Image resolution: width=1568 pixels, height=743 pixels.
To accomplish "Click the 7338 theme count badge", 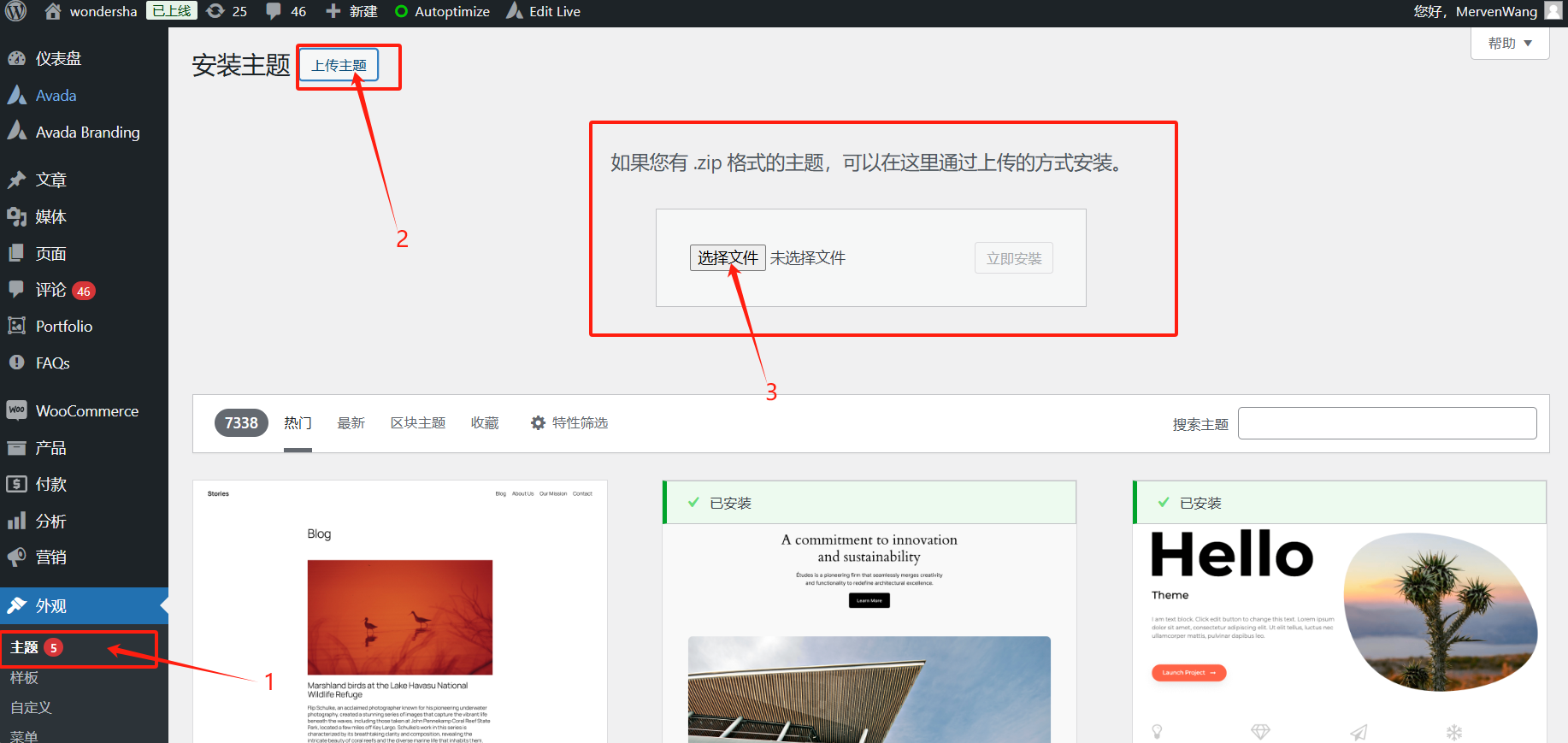I will coord(241,422).
